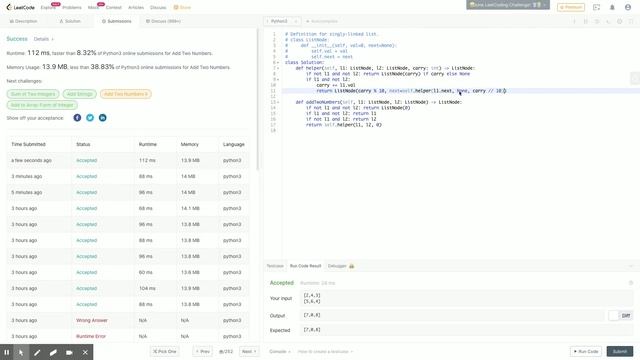Image resolution: width=640 pixels, height=360 pixels.
Task: Switch to the Testcase tab
Action: (275, 266)
